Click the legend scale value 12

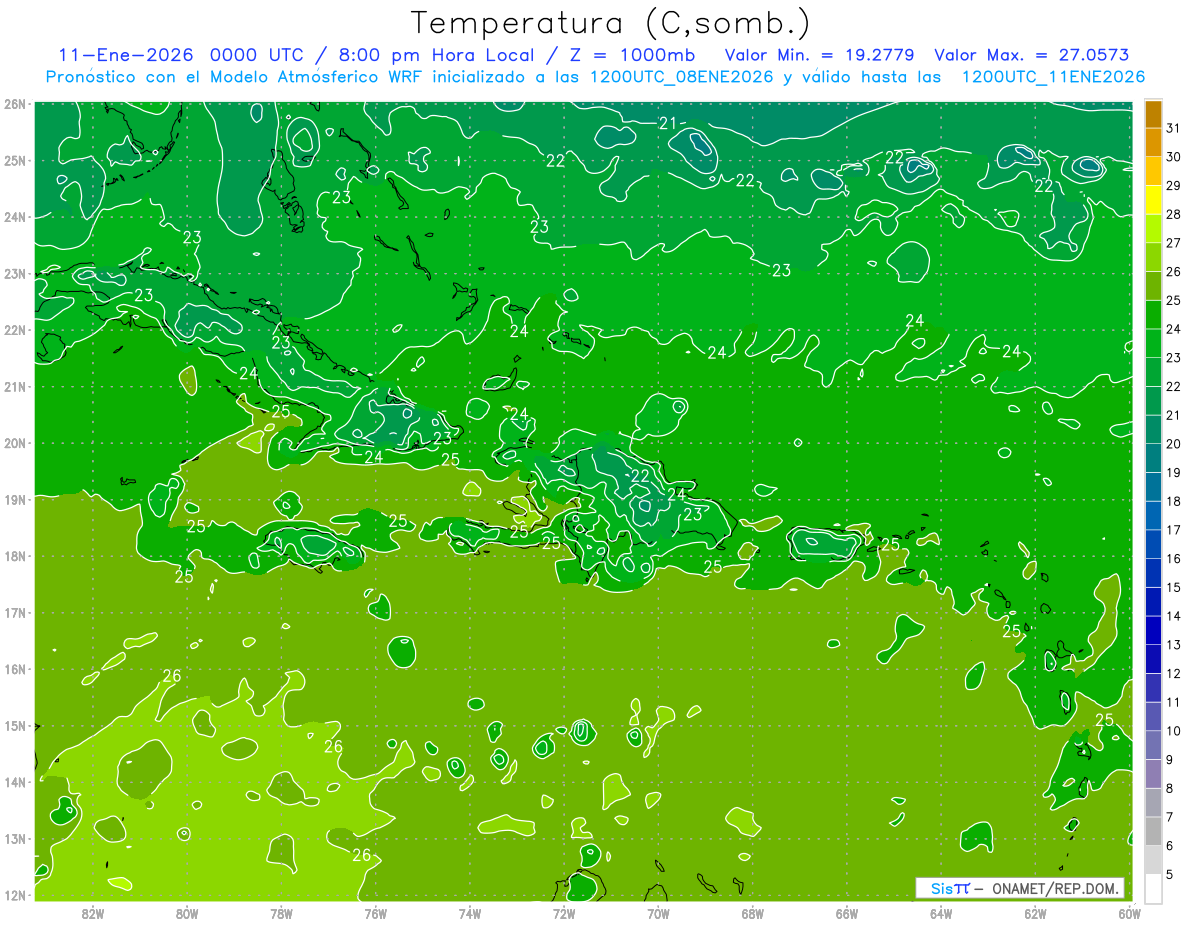1172,673
